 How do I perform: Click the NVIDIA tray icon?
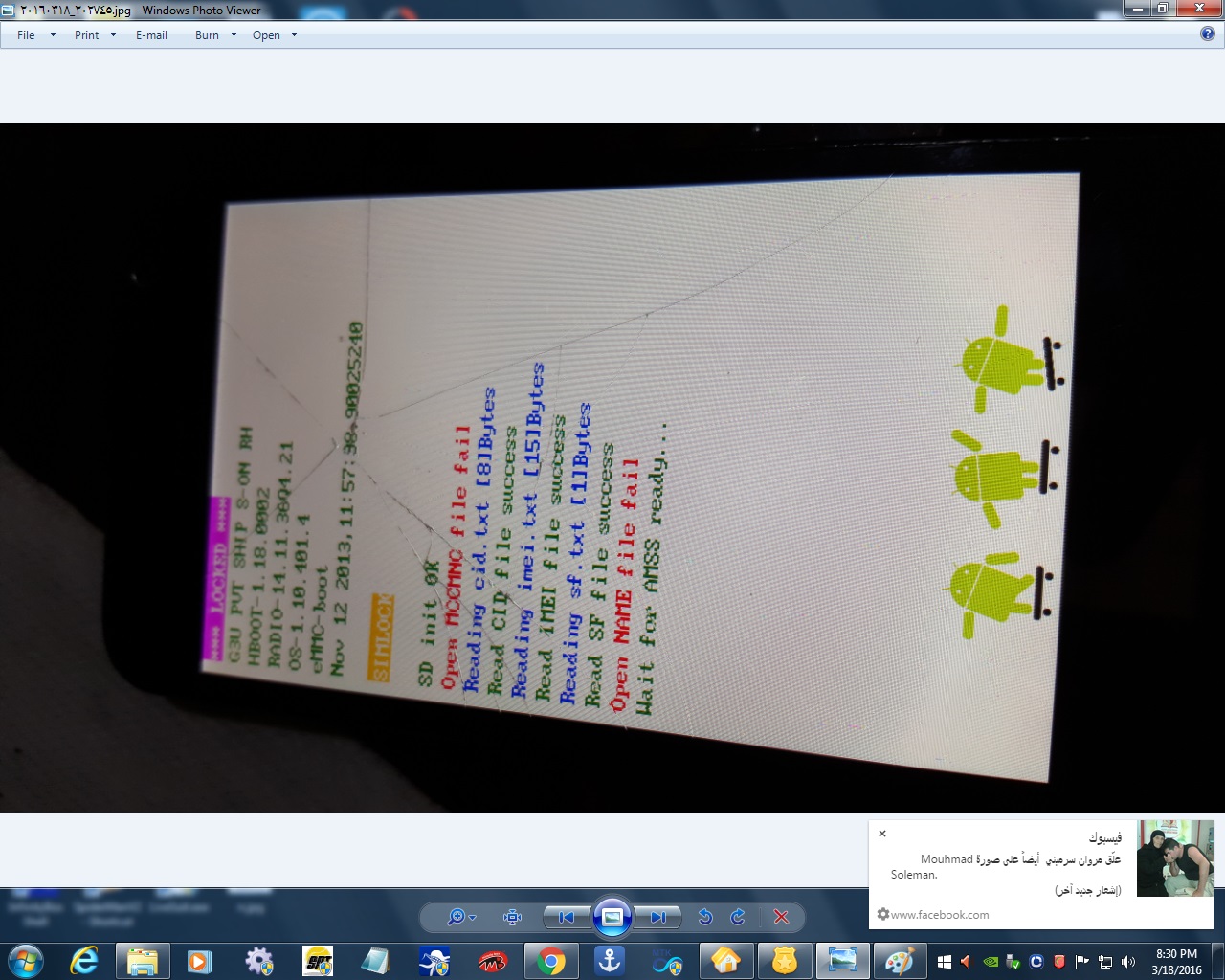pyautogui.click(x=991, y=962)
